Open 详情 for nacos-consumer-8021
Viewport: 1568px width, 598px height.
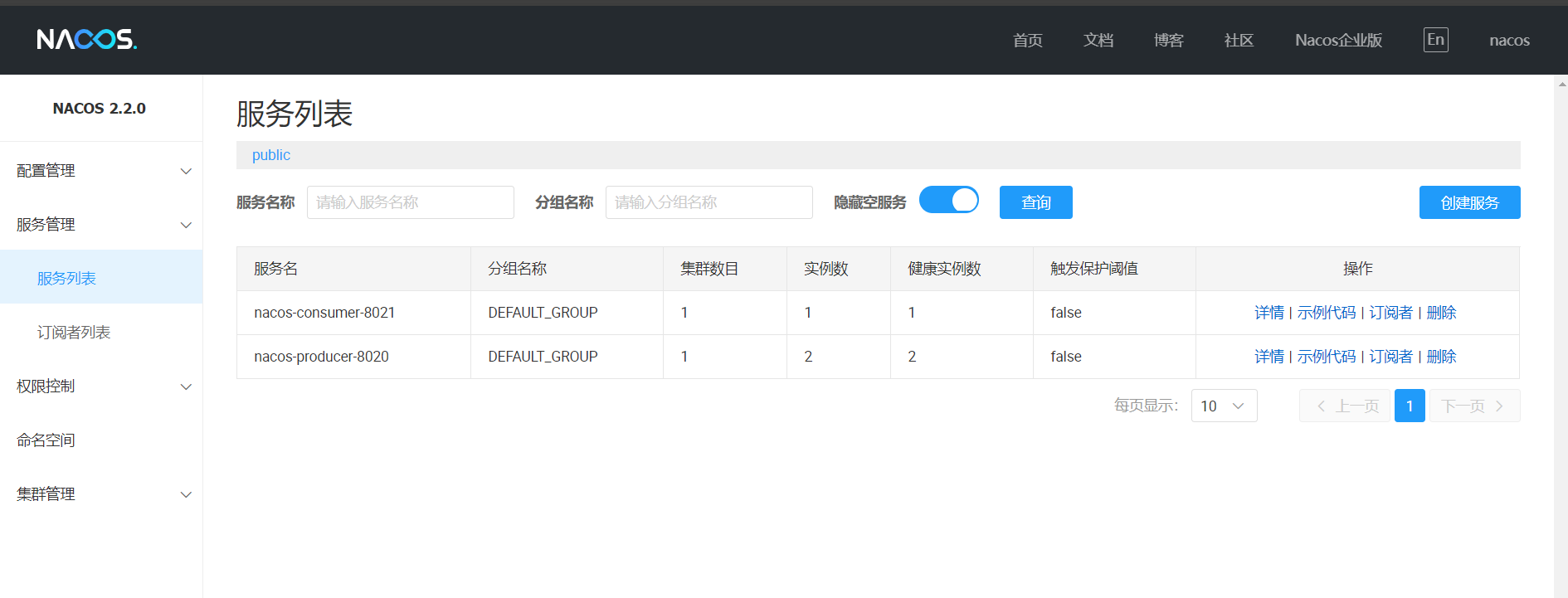tap(1269, 313)
